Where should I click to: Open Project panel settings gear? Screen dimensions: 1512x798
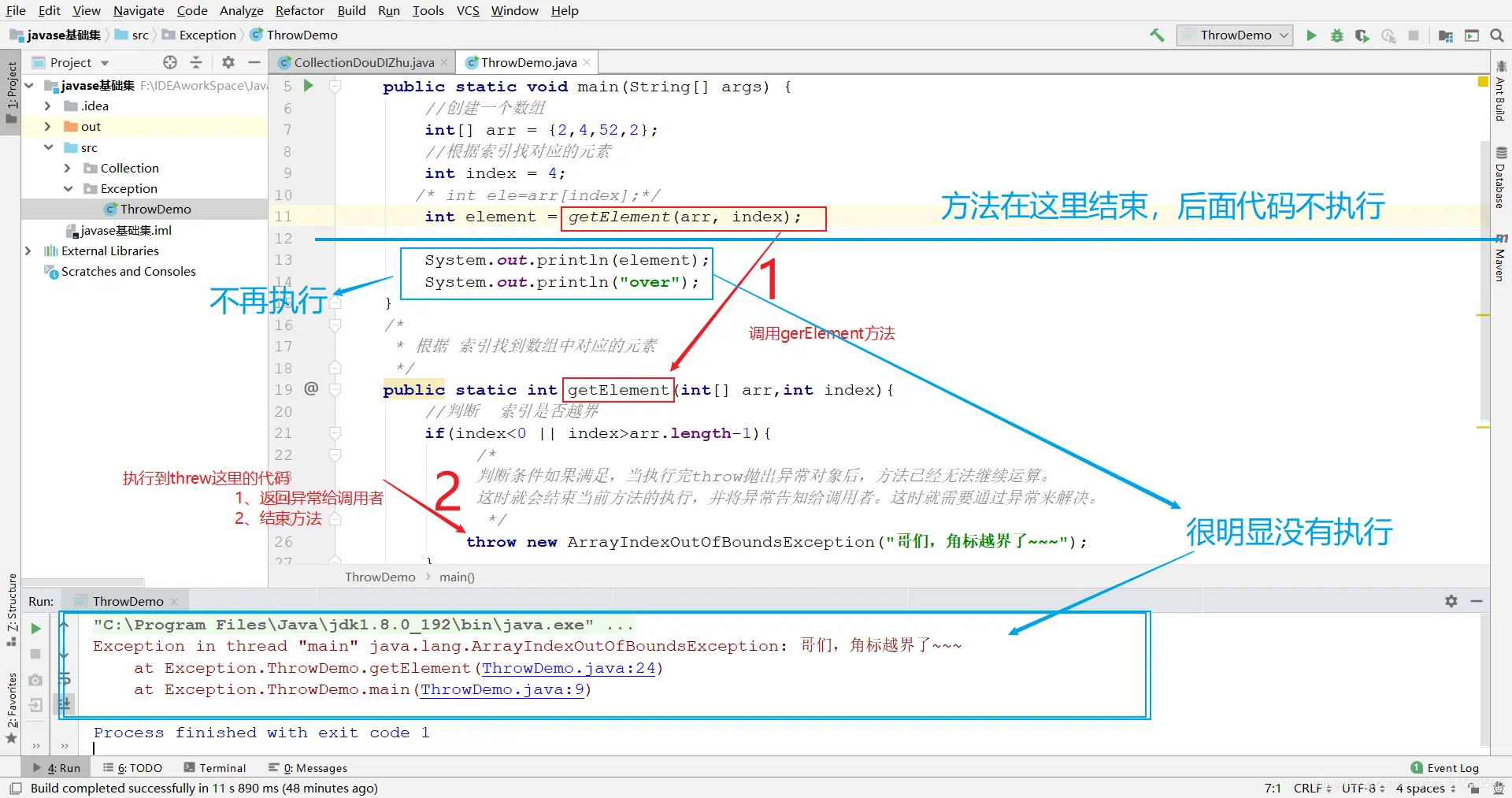[228, 62]
